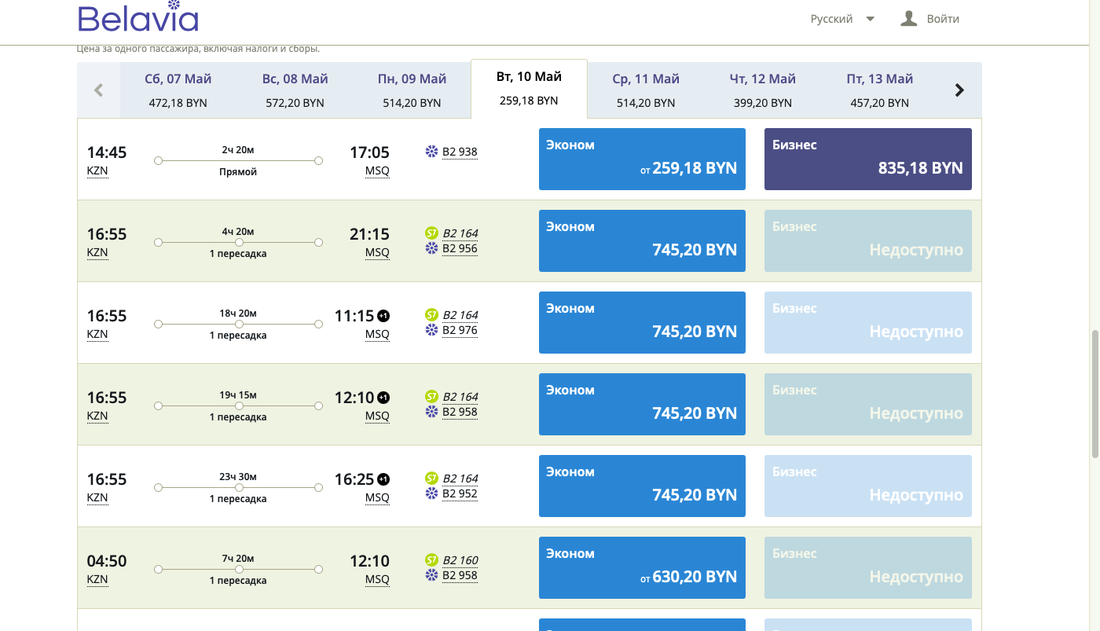The image size is (1100, 631).
Task: Click KZN airport code under 14:45
Action: (97, 171)
